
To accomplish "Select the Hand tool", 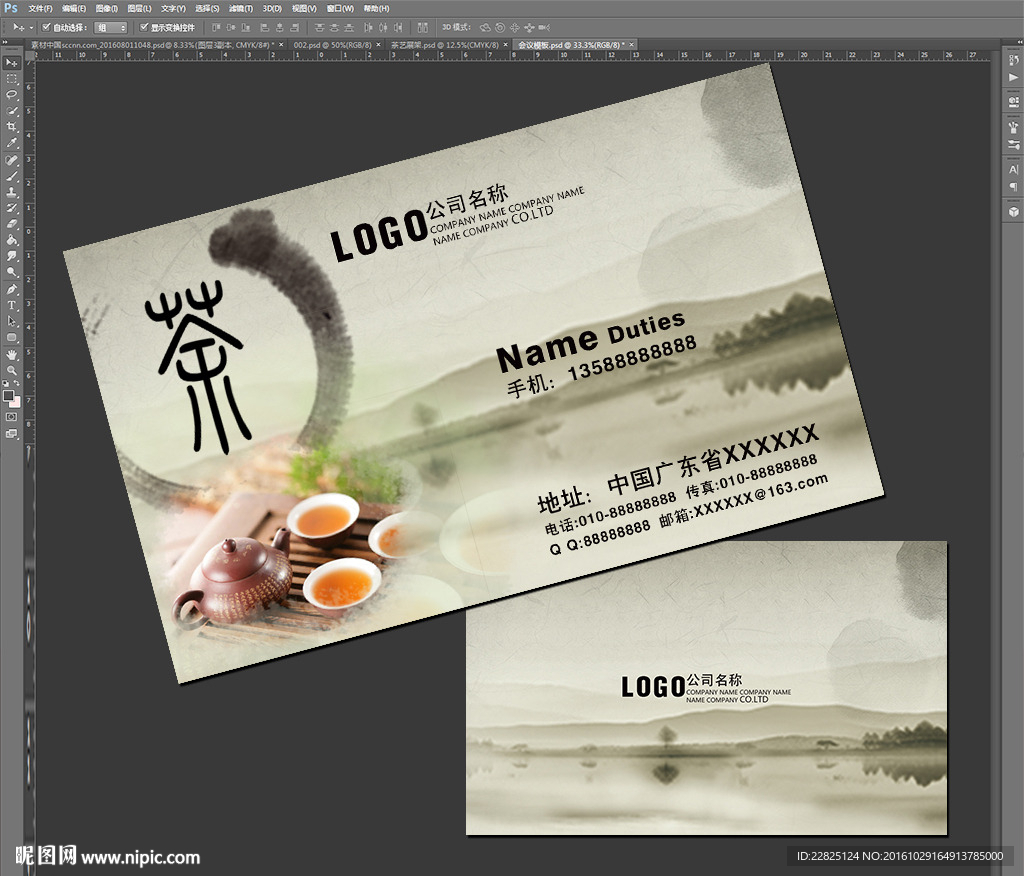I will [x=12, y=355].
